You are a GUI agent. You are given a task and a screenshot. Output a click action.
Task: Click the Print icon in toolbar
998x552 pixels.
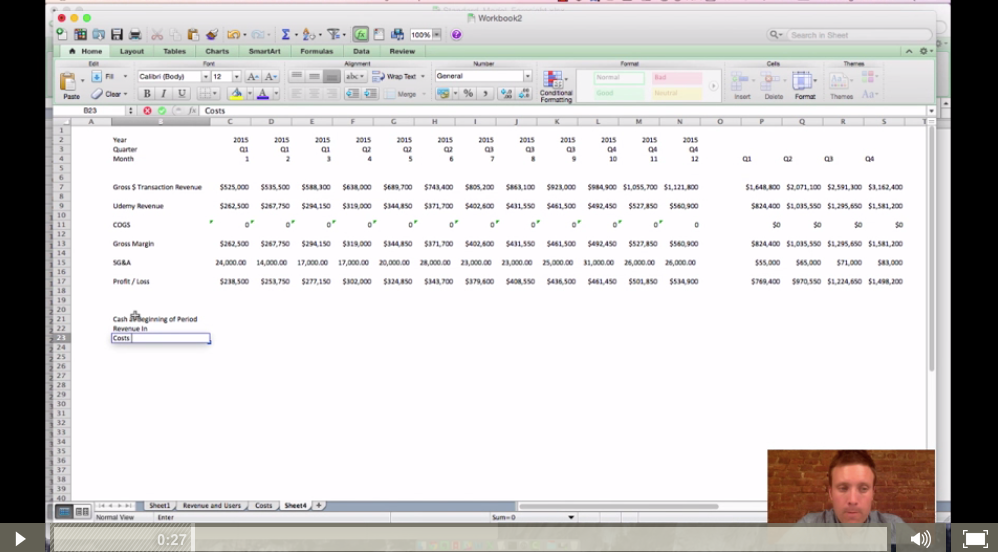click(x=135, y=34)
